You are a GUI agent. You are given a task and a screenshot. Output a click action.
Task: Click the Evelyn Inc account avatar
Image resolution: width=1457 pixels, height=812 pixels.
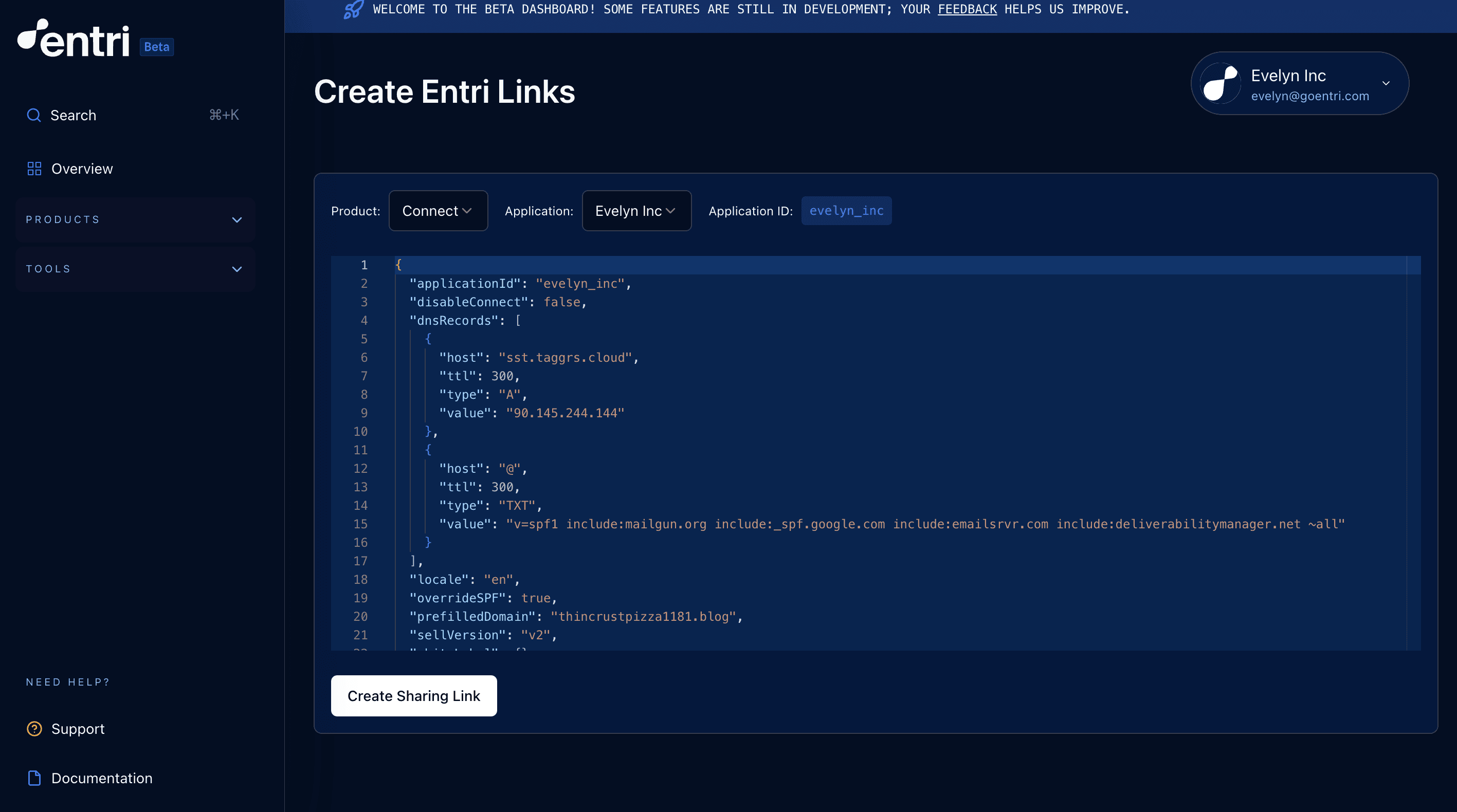click(1220, 84)
